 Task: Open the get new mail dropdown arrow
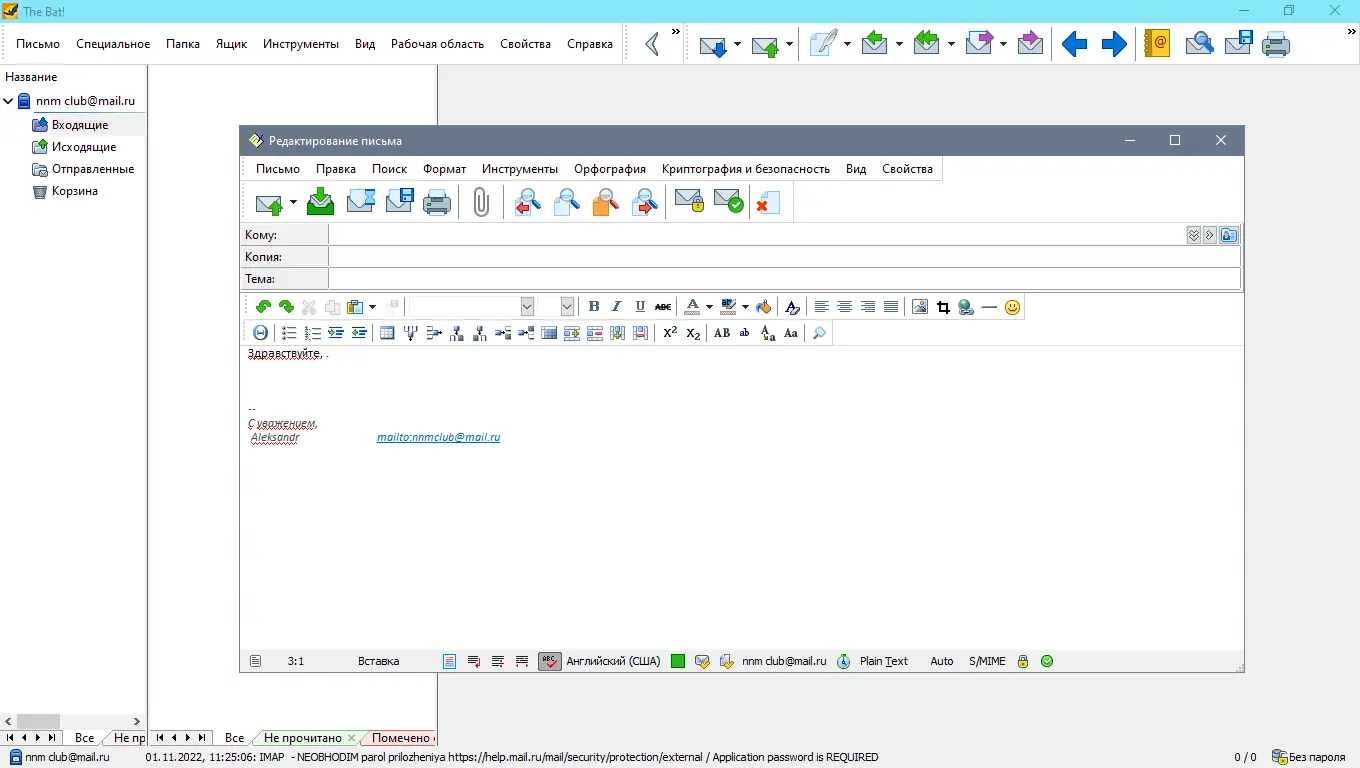(737, 44)
